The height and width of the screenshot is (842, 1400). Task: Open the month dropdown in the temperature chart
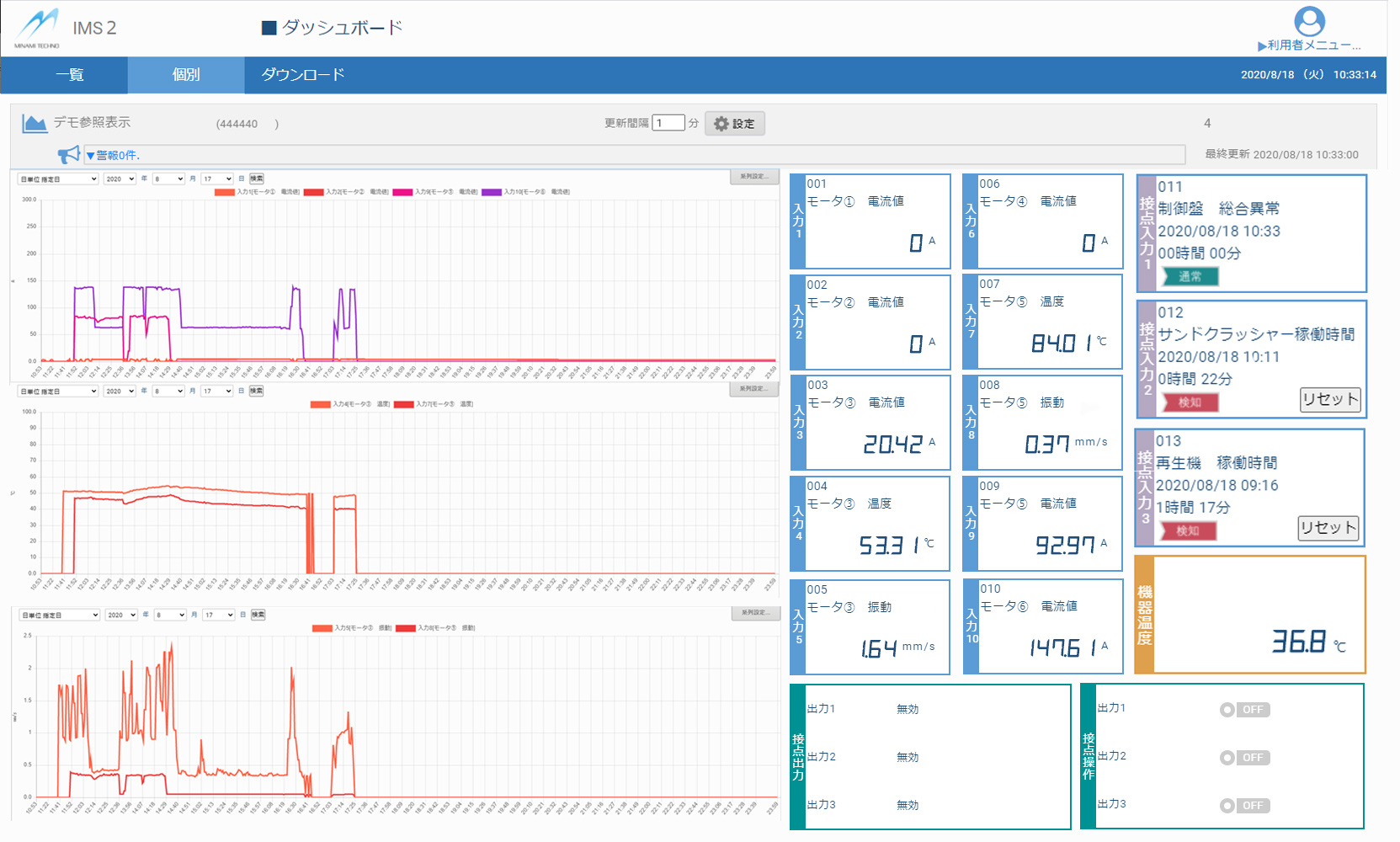(168, 391)
